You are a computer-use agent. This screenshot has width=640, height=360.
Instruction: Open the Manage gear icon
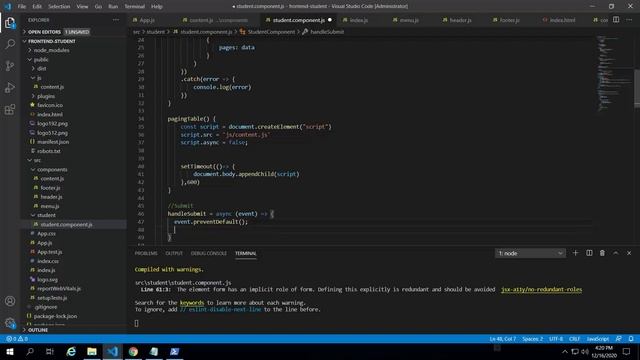(10, 323)
